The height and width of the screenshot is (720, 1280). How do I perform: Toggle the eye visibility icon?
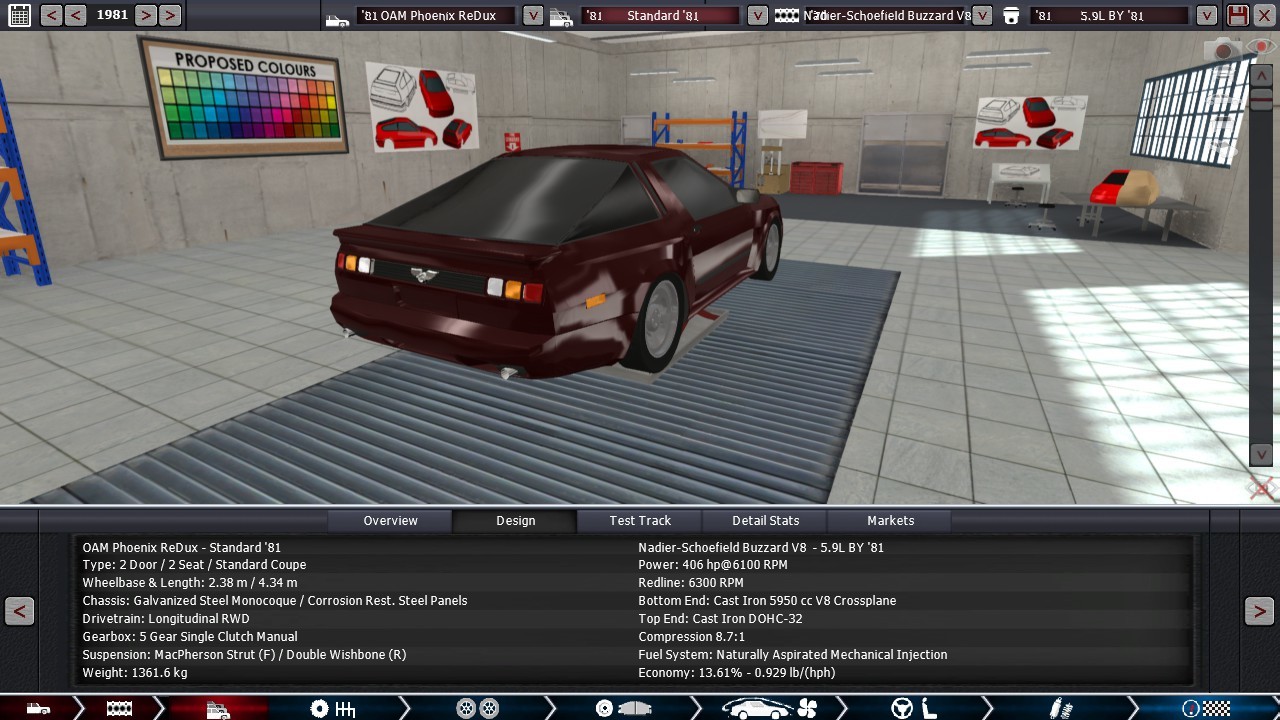point(1260,47)
